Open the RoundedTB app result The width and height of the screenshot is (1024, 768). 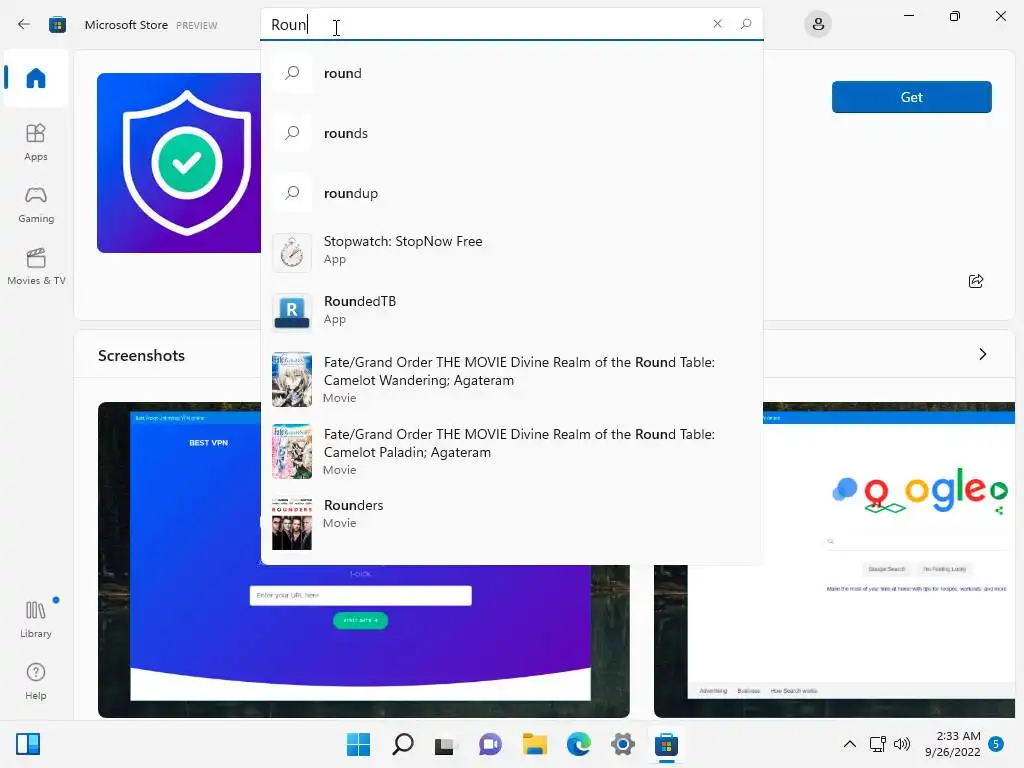point(511,311)
